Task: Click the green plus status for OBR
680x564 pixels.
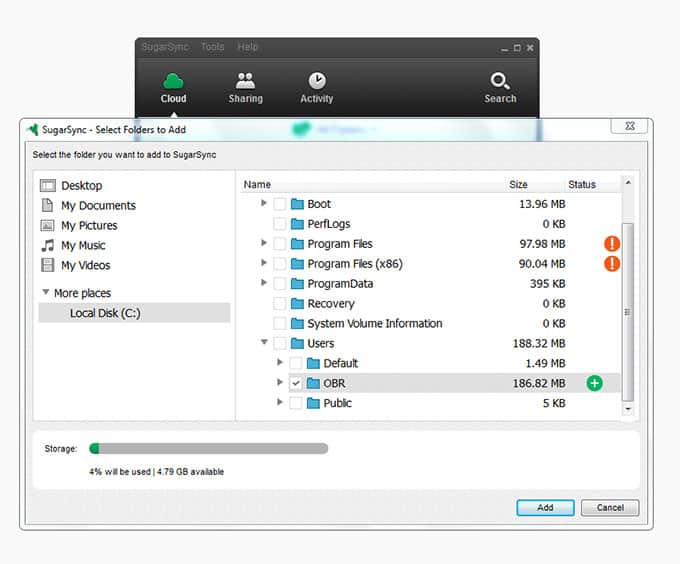Action: click(595, 383)
